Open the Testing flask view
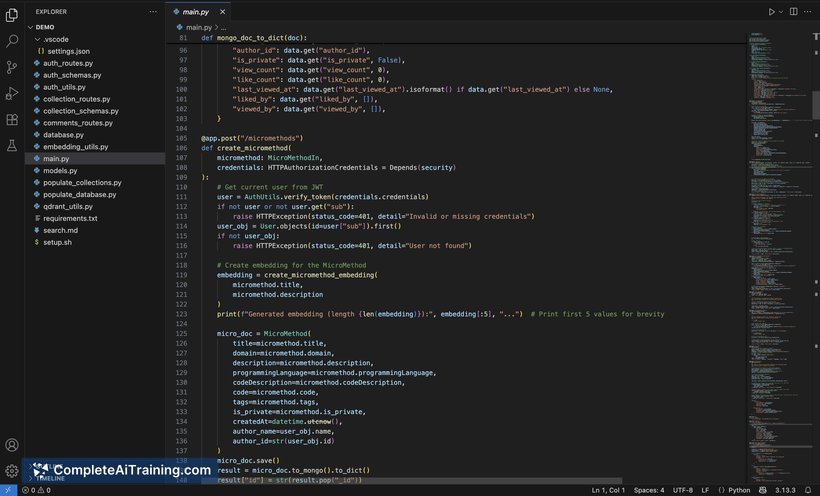Viewport: 820px width, 496px height. coord(12,145)
